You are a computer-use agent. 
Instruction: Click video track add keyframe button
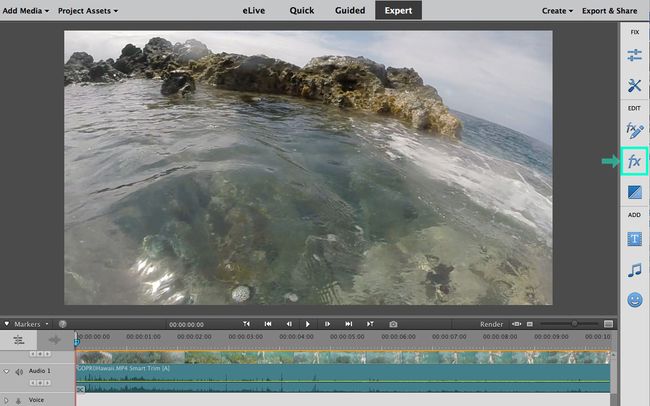[x=40, y=354]
